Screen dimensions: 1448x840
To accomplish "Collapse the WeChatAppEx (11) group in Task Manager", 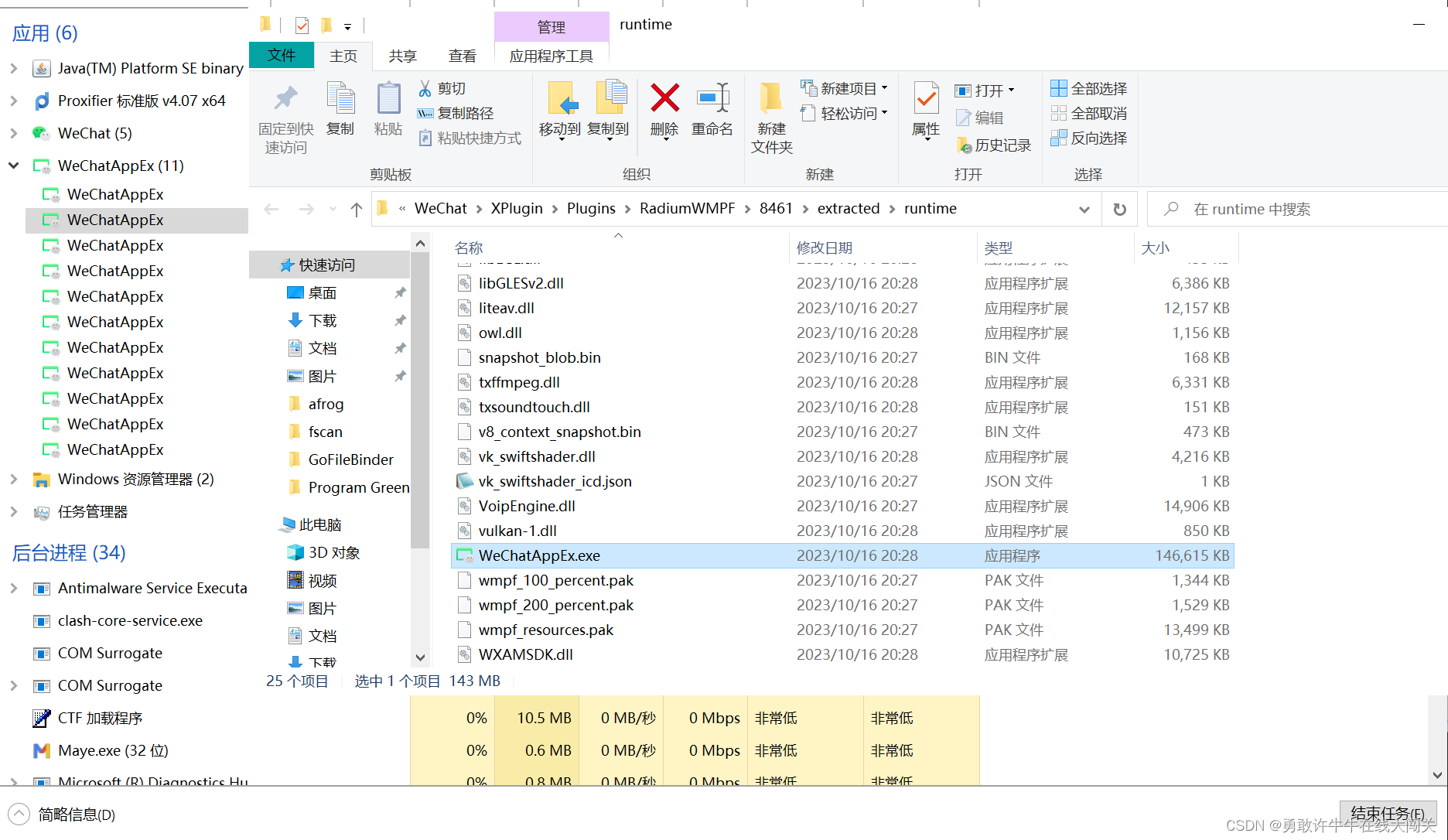I will click(13, 166).
